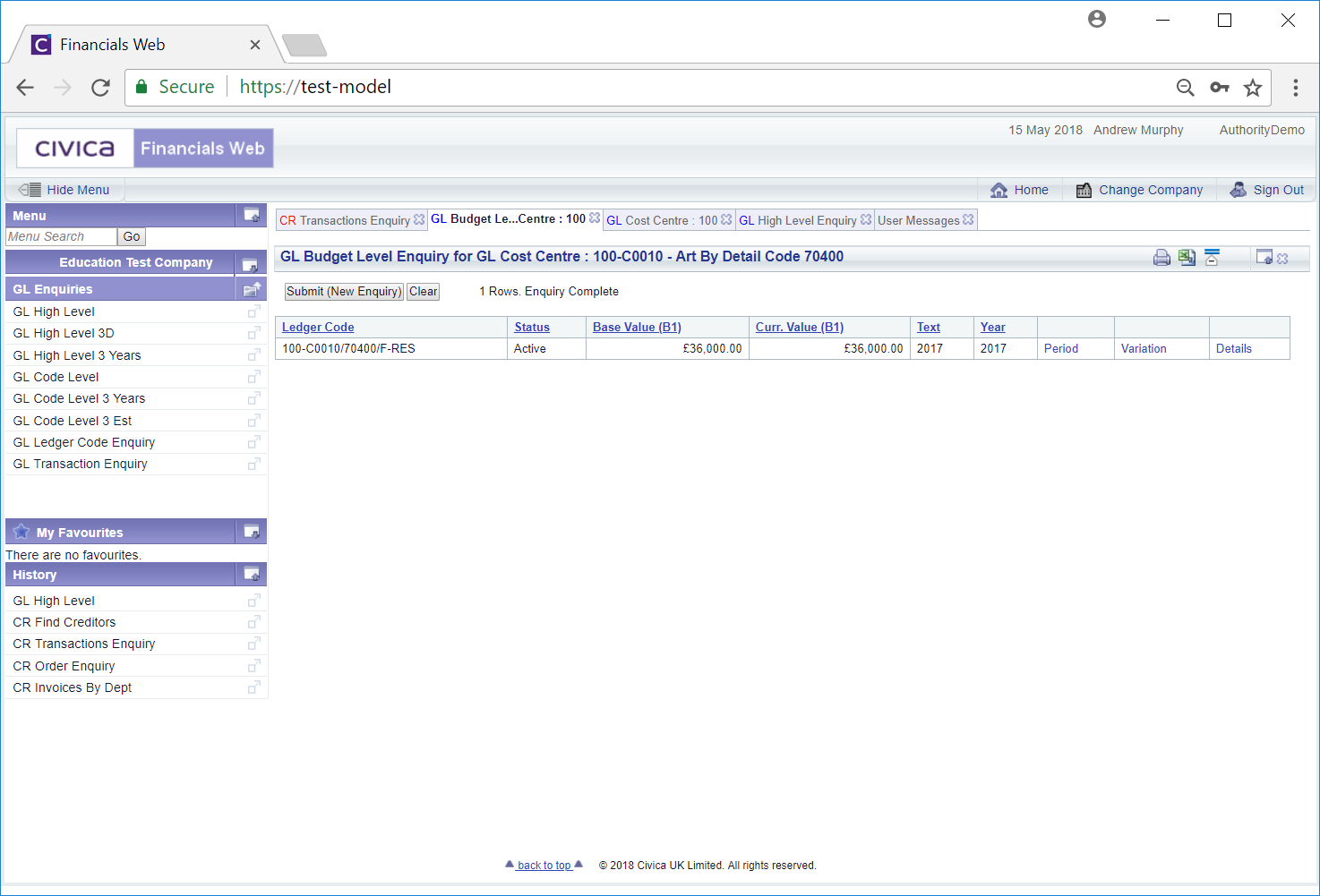1320x896 pixels.
Task: Open Period link for ledger row
Action: (1061, 349)
